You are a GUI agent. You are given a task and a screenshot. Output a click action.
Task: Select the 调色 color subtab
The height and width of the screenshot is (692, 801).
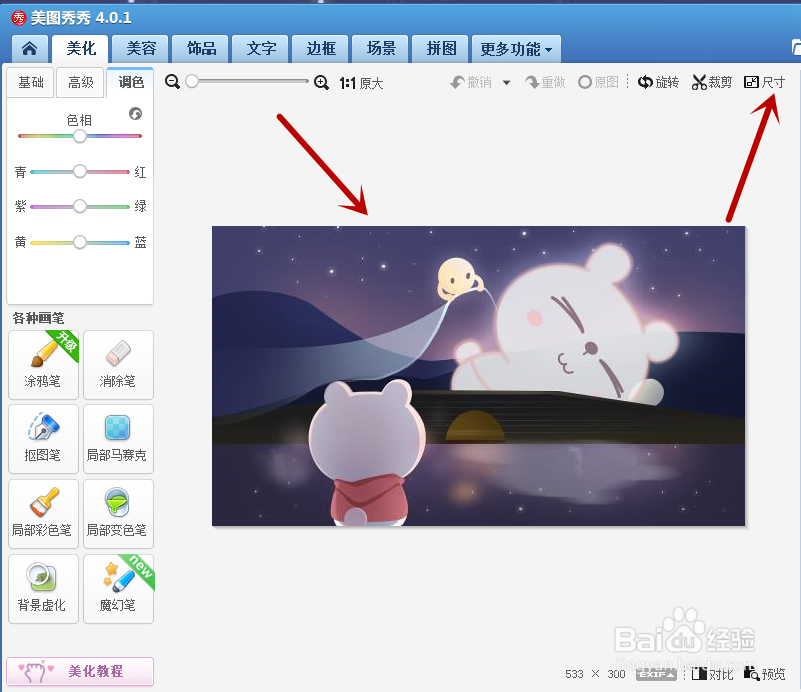[131, 82]
